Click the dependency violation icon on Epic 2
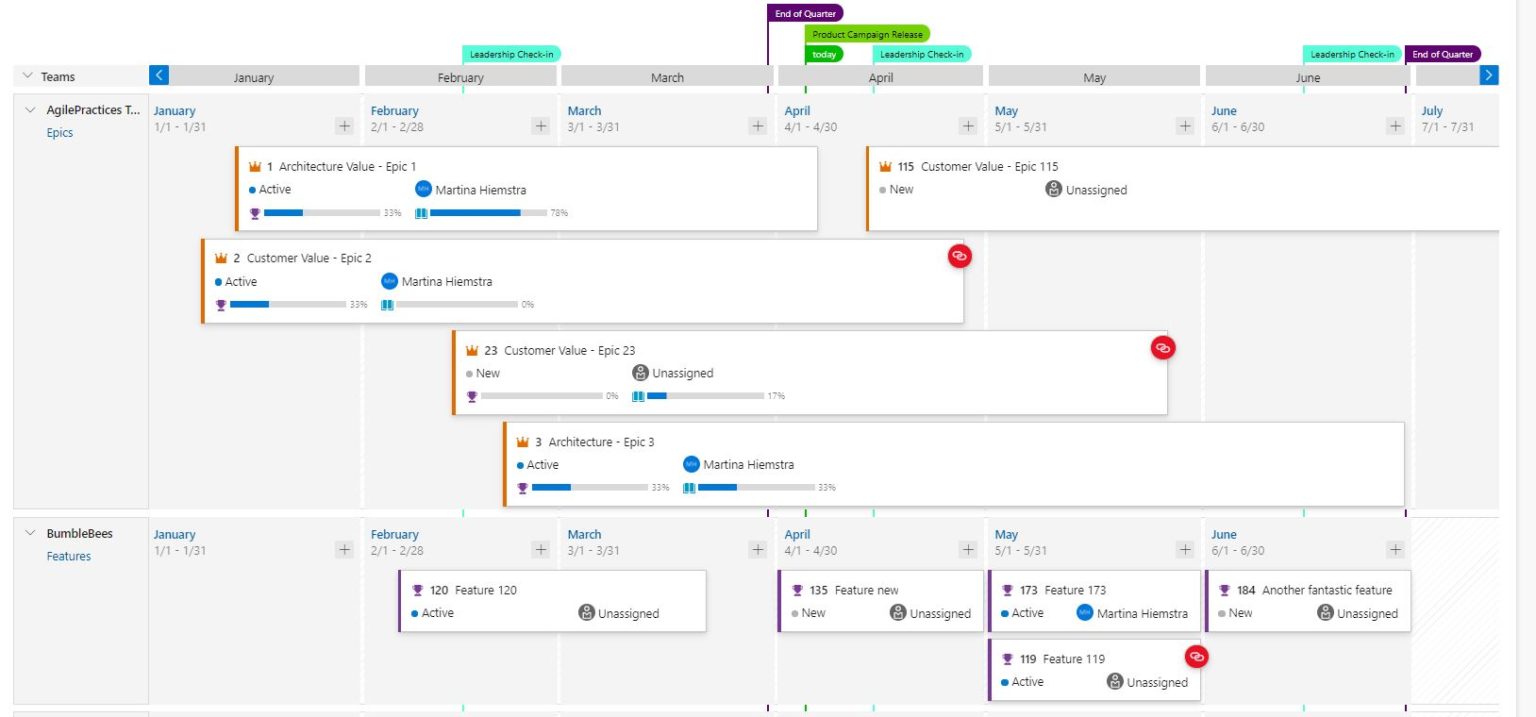The width and height of the screenshot is (1536, 717). coord(959,256)
